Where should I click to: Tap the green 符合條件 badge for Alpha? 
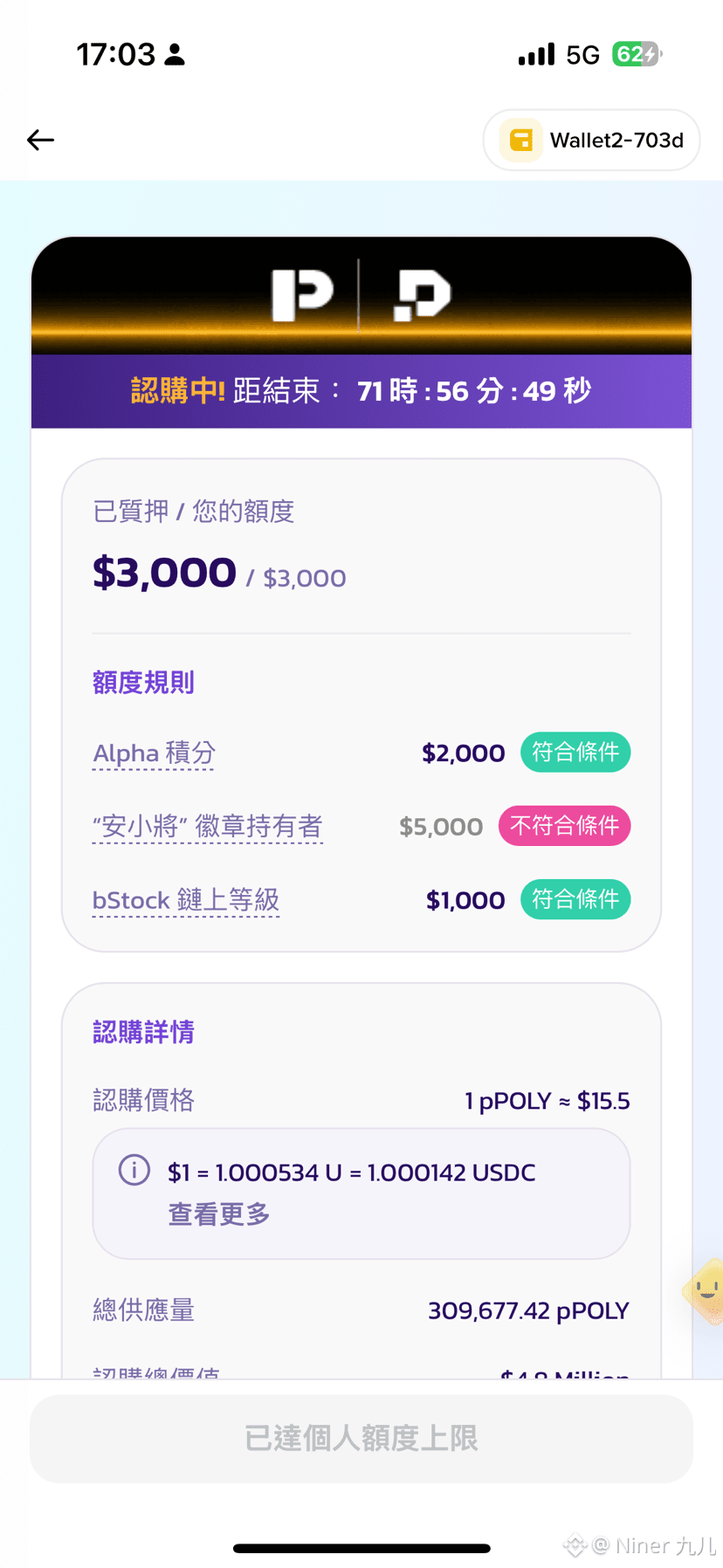575,752
